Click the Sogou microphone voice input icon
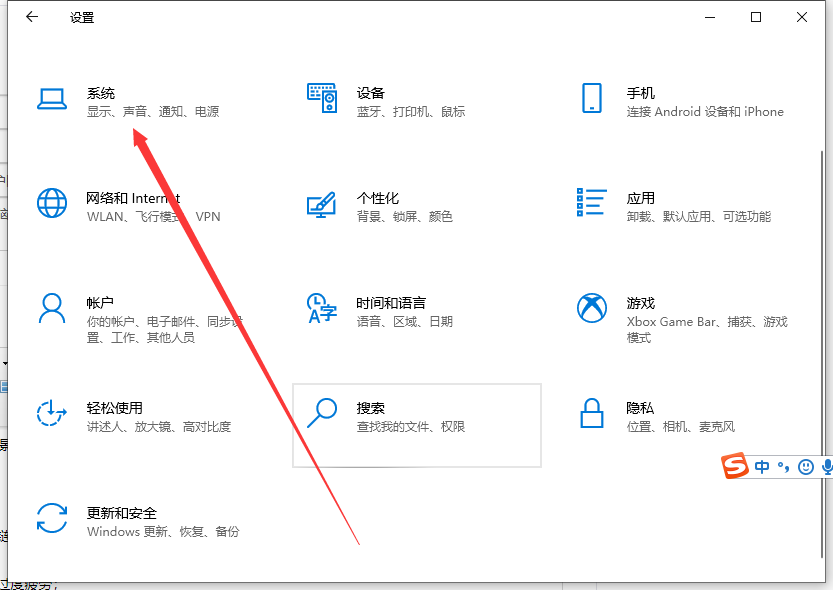The height and width of the screenshot is (590, 833). point(826,466)
